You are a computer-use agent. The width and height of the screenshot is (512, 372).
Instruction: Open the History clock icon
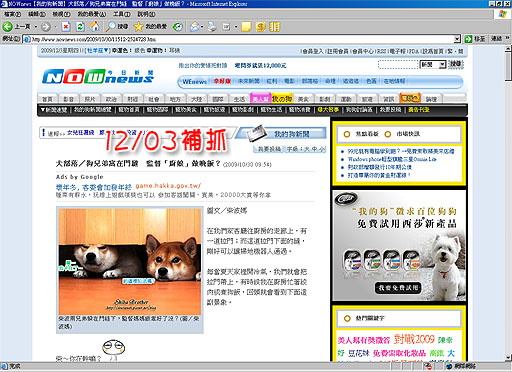pos(178,27)
